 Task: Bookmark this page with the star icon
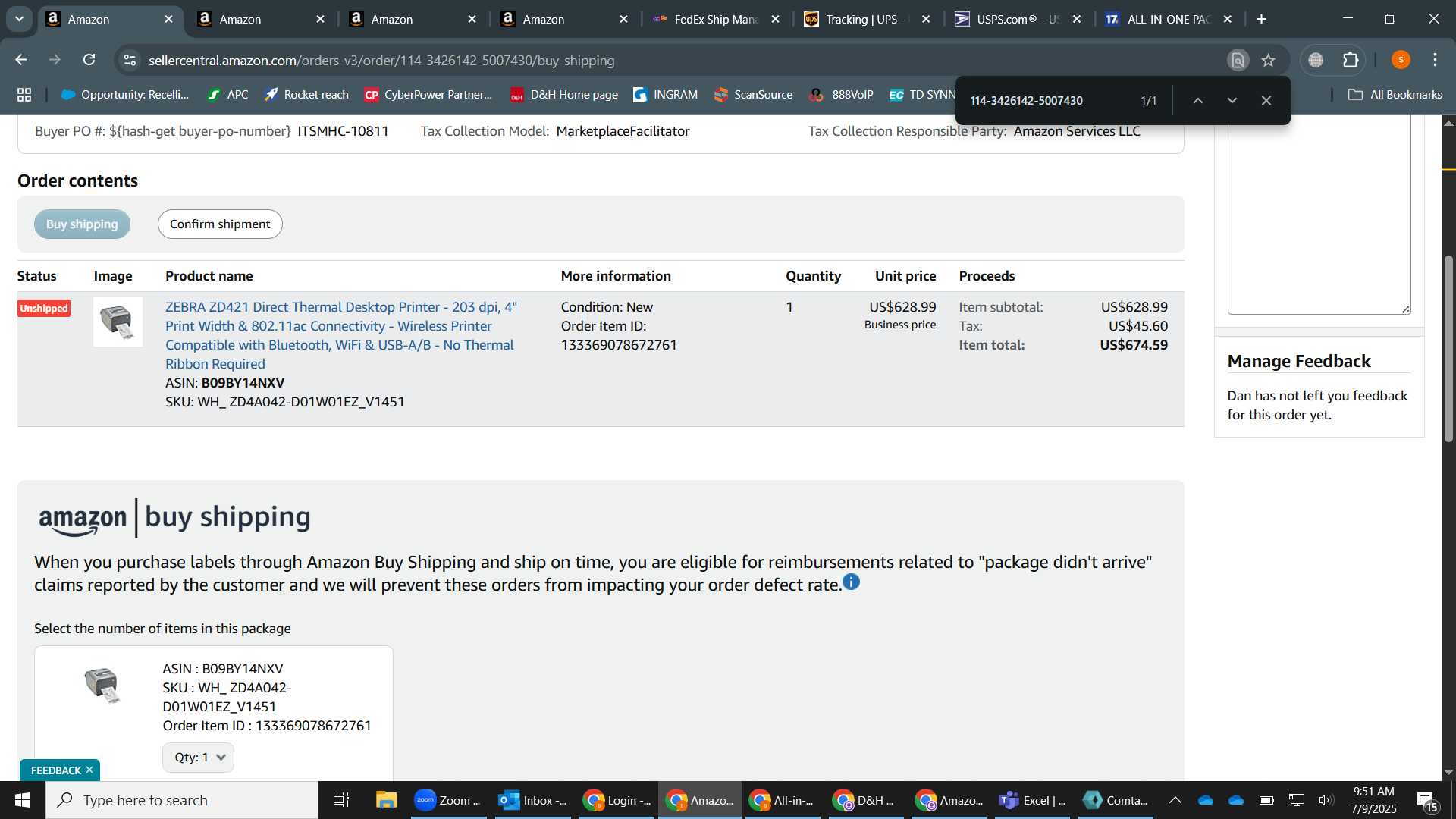point(1269,60)
